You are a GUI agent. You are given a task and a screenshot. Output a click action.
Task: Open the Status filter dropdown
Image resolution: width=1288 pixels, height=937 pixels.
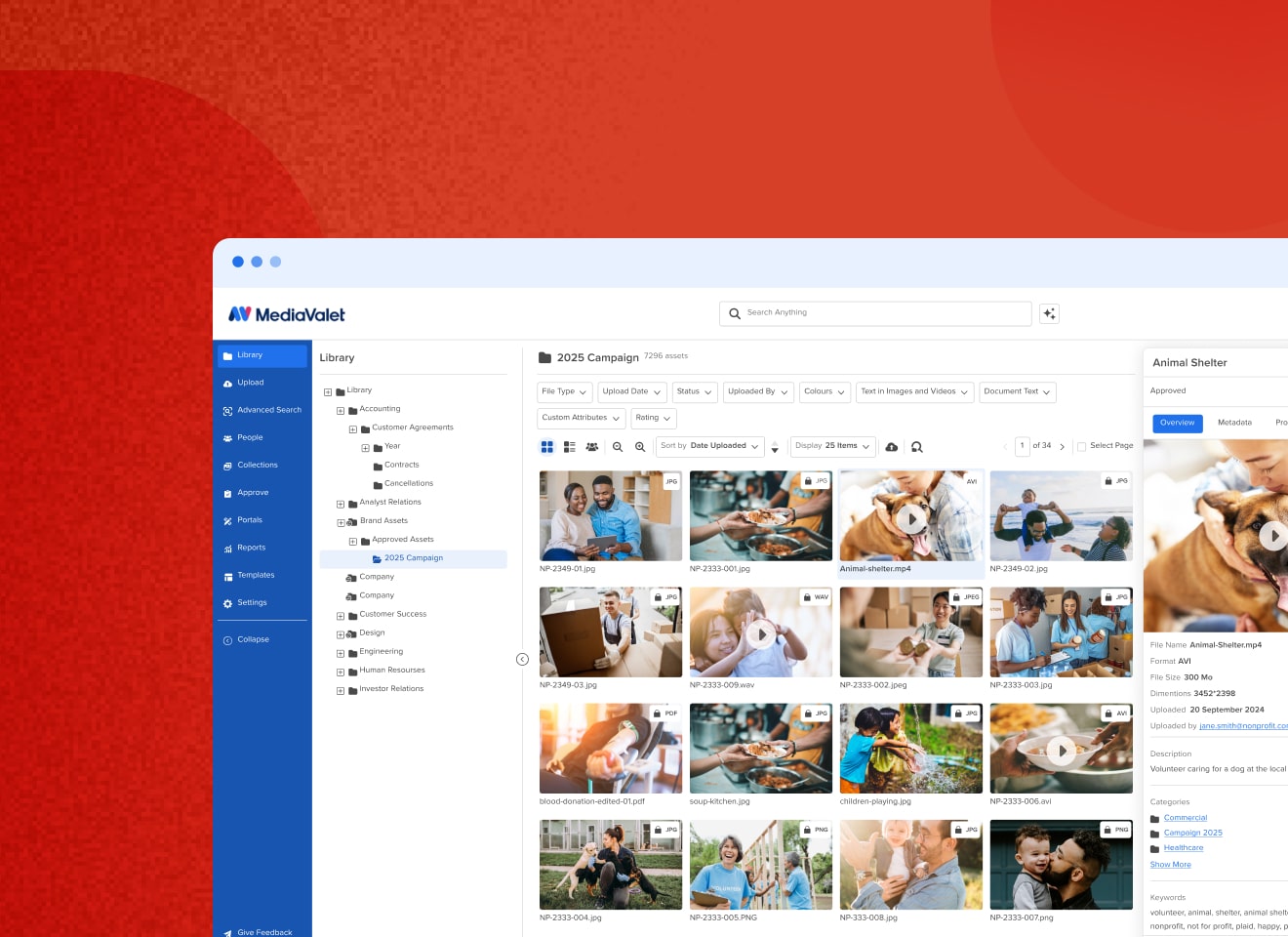pos(696,392)
